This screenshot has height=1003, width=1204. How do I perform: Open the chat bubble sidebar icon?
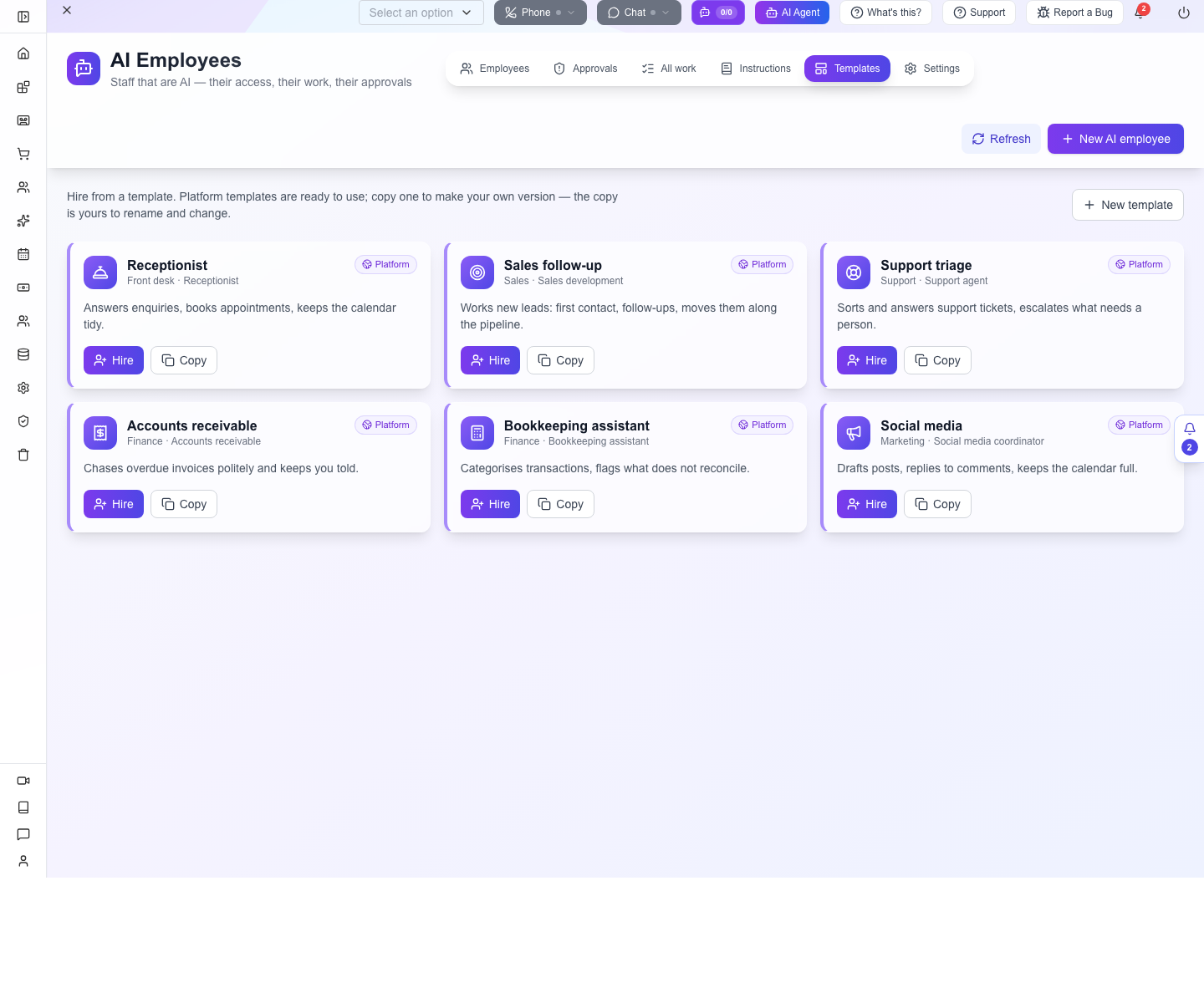click(23, 834)
